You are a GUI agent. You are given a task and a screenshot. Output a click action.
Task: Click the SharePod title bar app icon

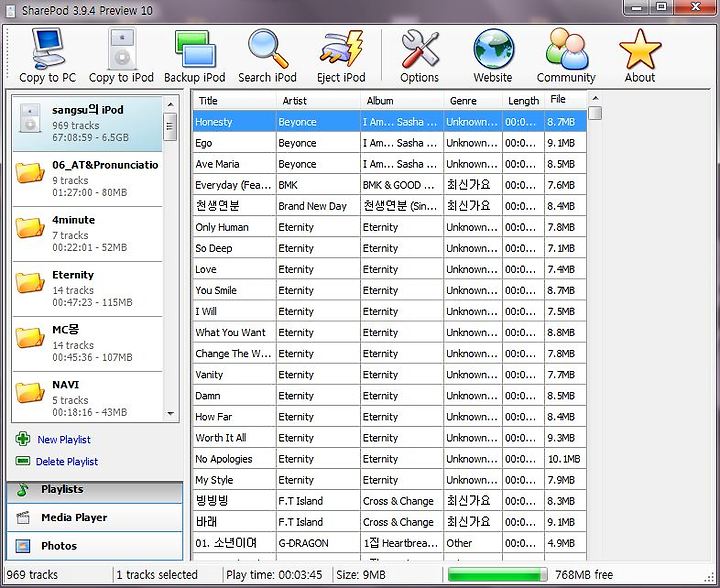pos(10,10)
